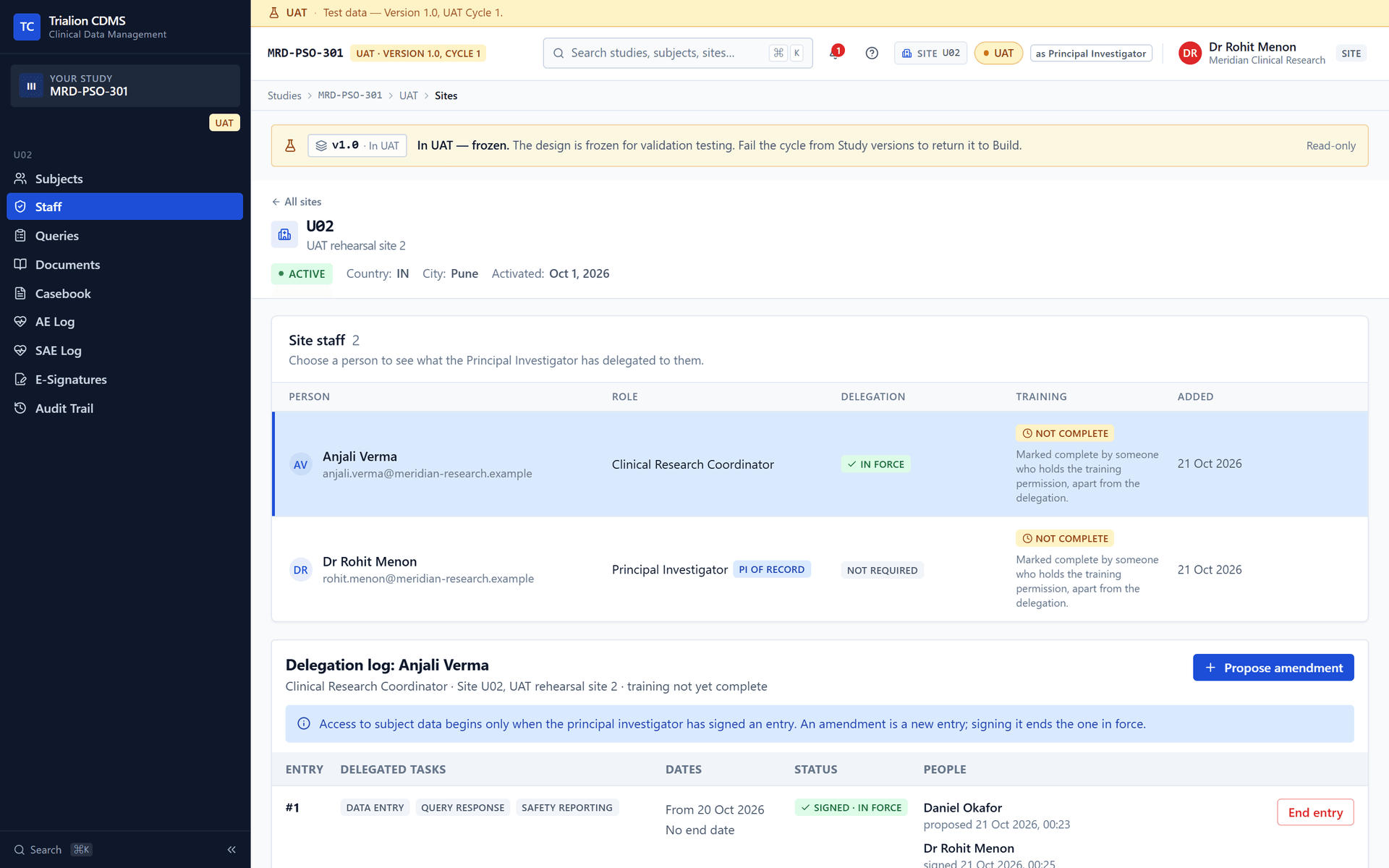1389x868 pixels.
Task: Go to Casebook in sidebar
Action: [x=124, y=294]
